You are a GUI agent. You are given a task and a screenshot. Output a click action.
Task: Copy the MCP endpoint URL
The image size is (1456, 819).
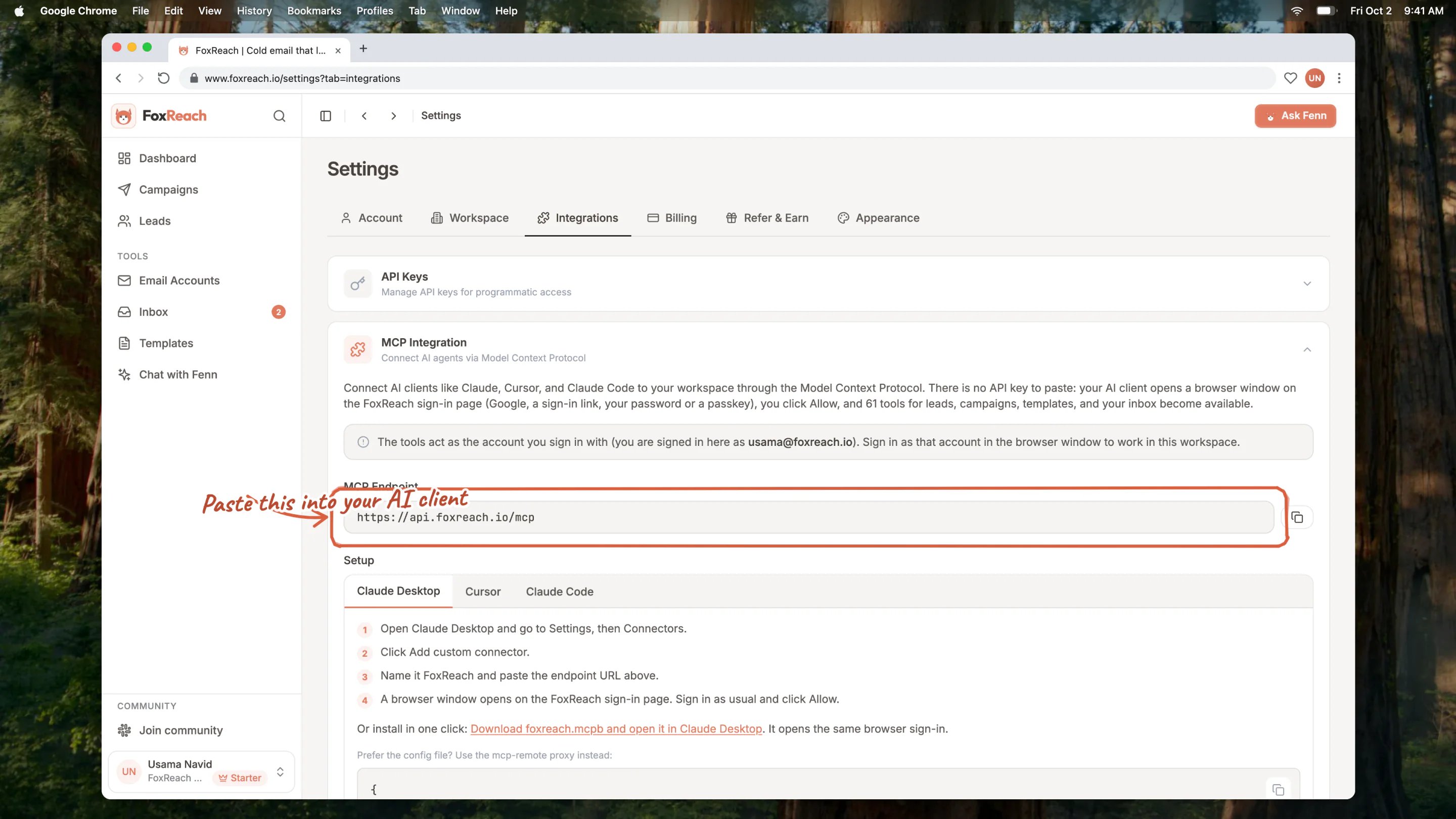coord(1297,517)
